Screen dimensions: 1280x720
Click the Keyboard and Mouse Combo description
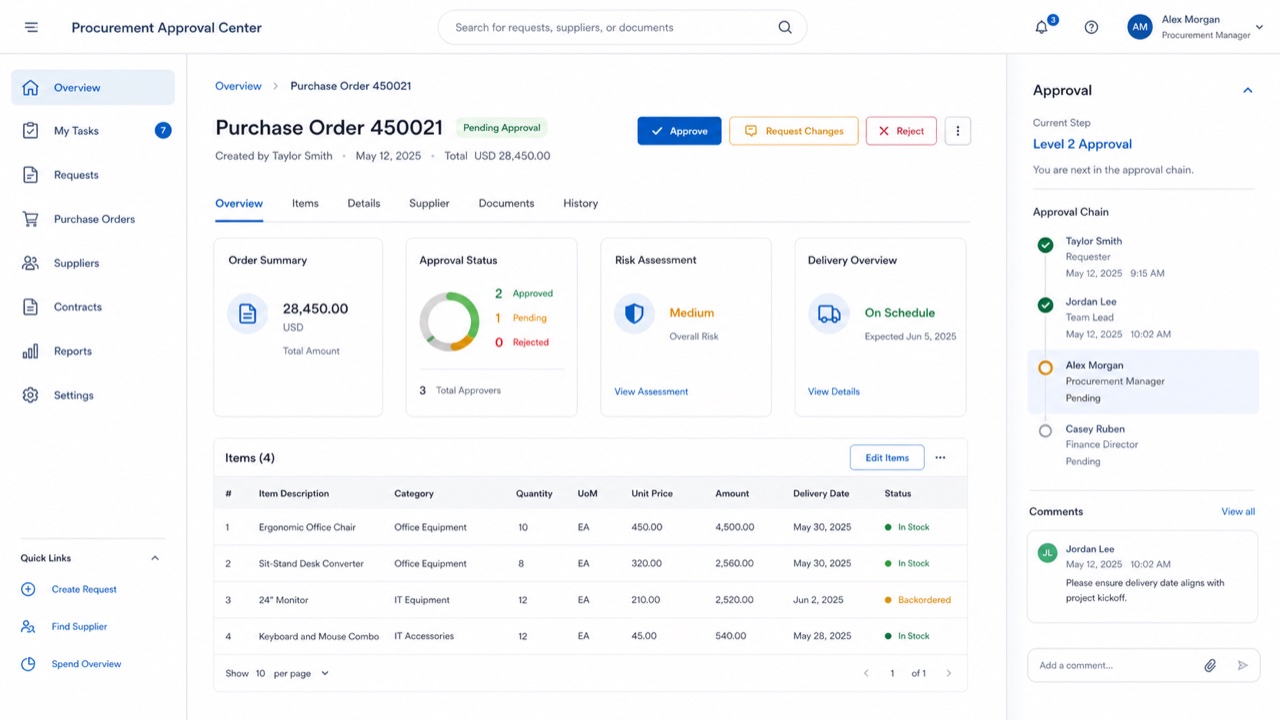[319, 636]
